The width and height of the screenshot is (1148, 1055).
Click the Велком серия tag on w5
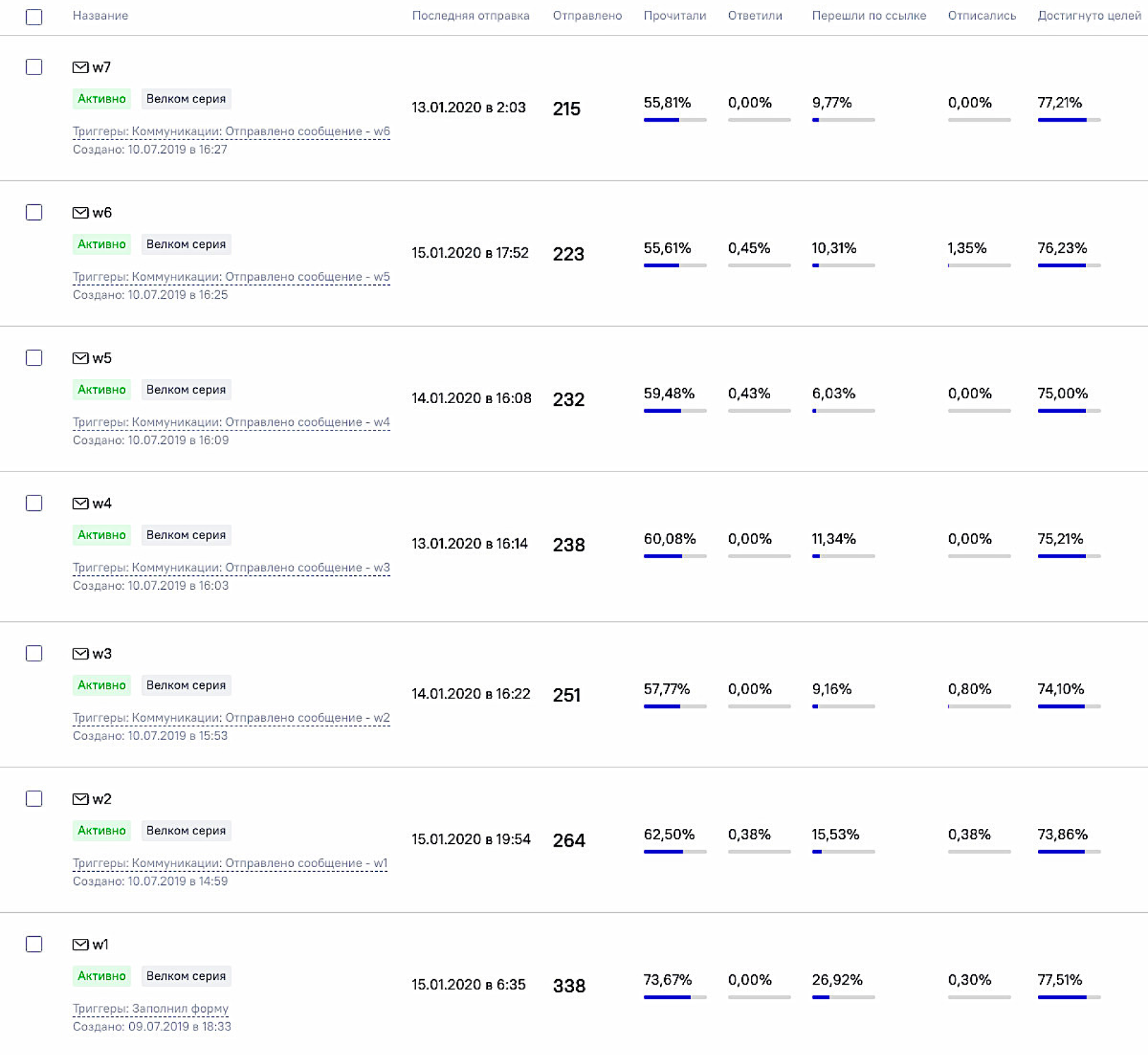coord(186,389)
